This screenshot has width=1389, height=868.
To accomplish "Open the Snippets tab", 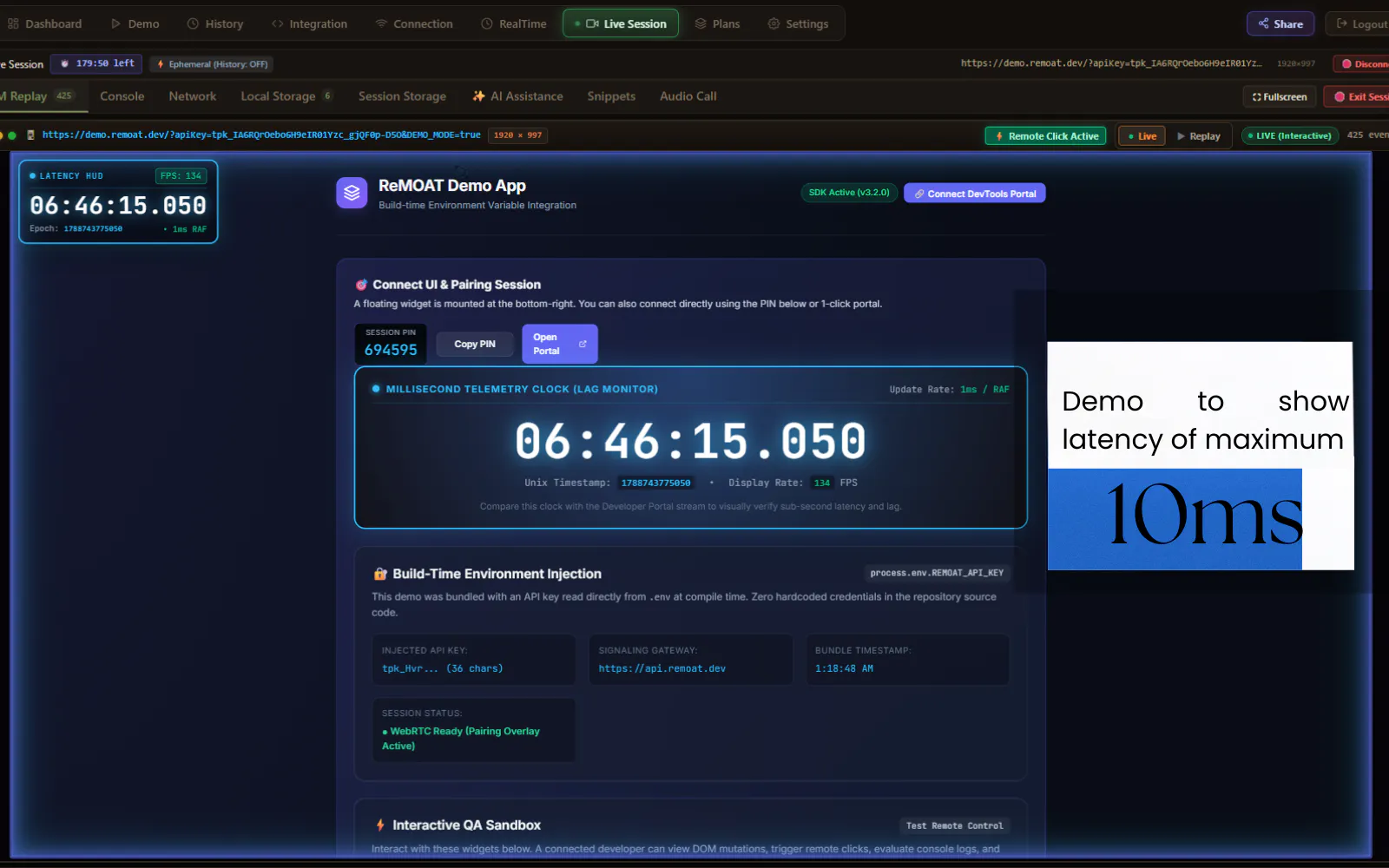I will [611, 96].
